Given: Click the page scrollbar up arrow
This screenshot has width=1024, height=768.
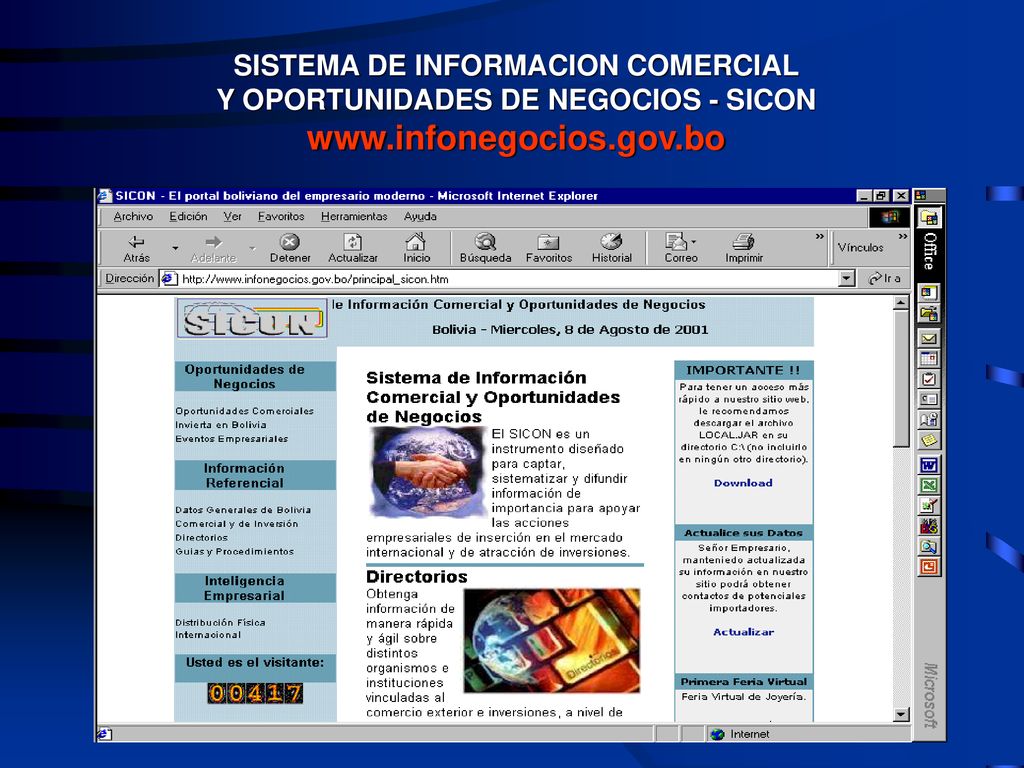Looking at the screenshot, I should pos(901,302).
